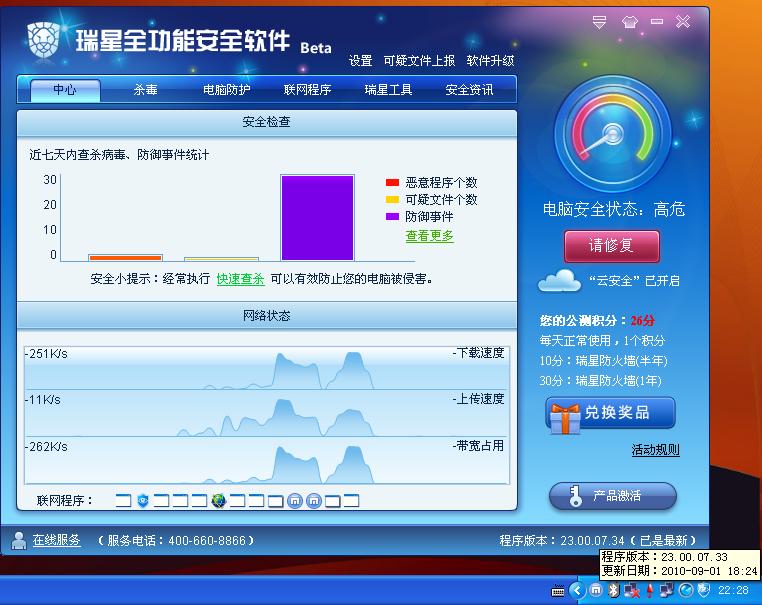Click the person icon beside 在线服务

(19, 540)
